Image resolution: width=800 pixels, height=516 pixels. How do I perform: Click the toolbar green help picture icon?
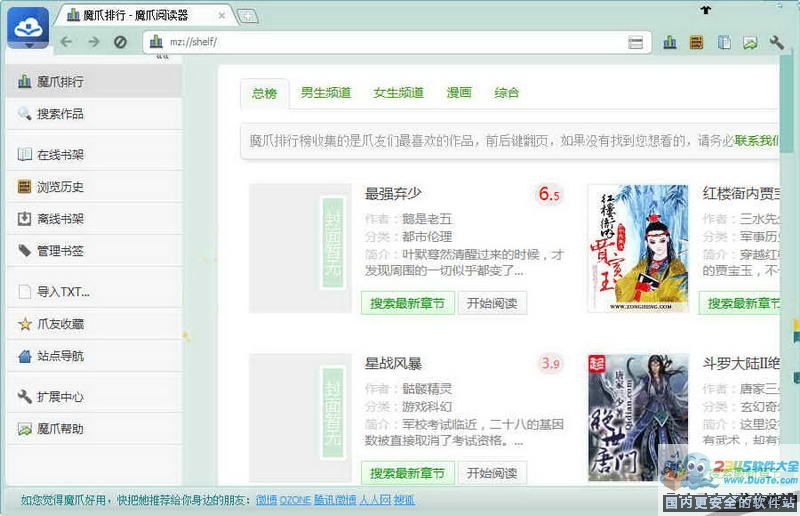[x=750, y=43]
